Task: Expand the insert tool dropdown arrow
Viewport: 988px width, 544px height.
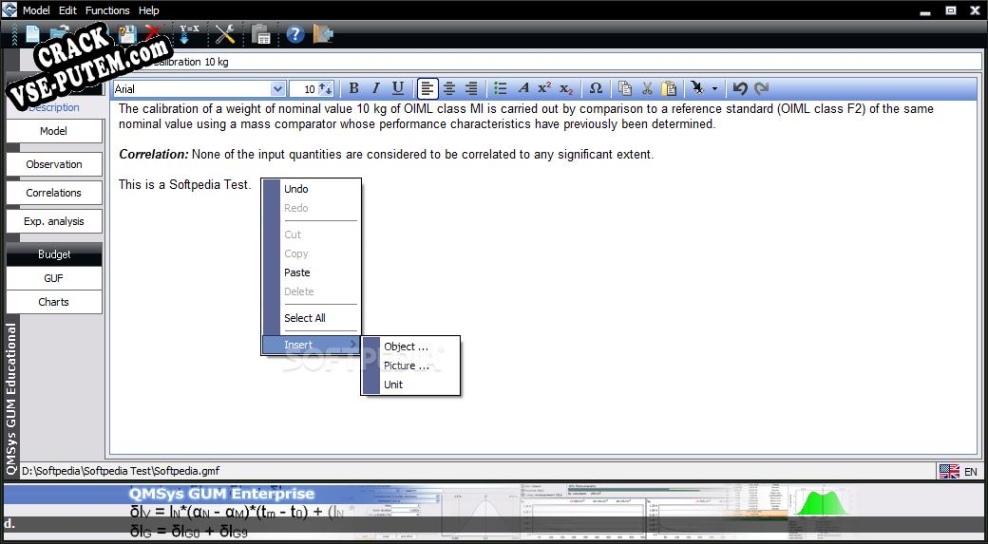Action: point(715,89)
